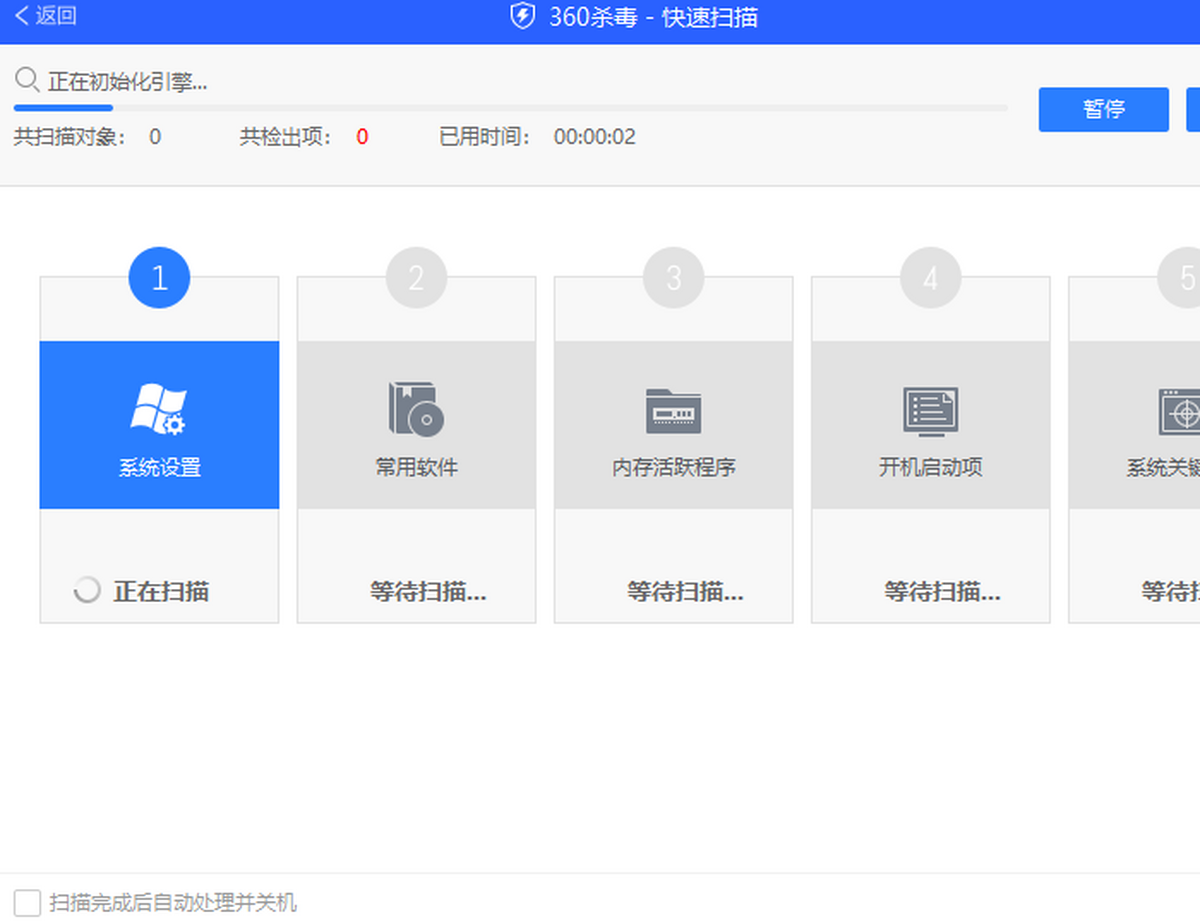The image size is (1200, 922).
Task: Click the common software disc icon
Action: point(416,409)
